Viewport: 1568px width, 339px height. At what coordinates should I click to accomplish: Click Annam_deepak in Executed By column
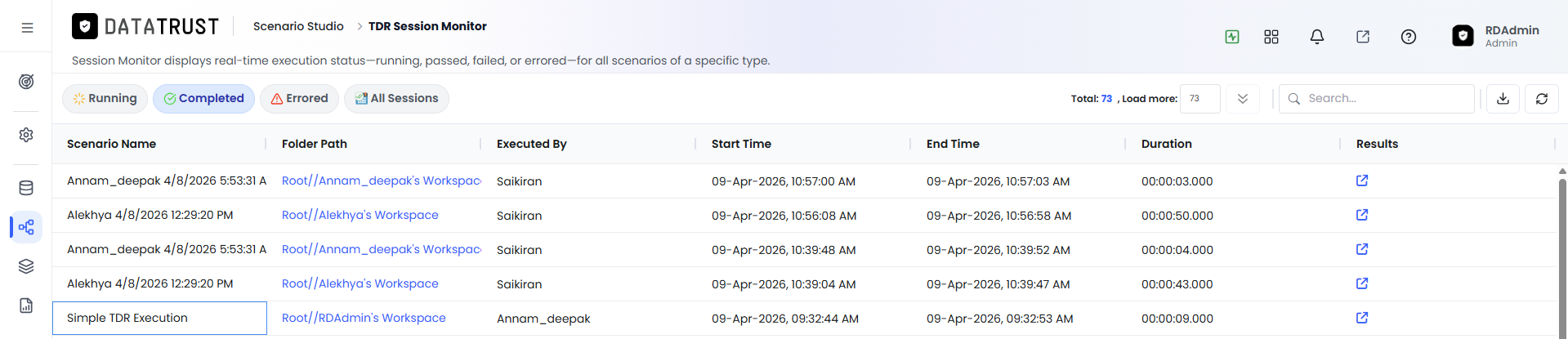coord(543,319)
